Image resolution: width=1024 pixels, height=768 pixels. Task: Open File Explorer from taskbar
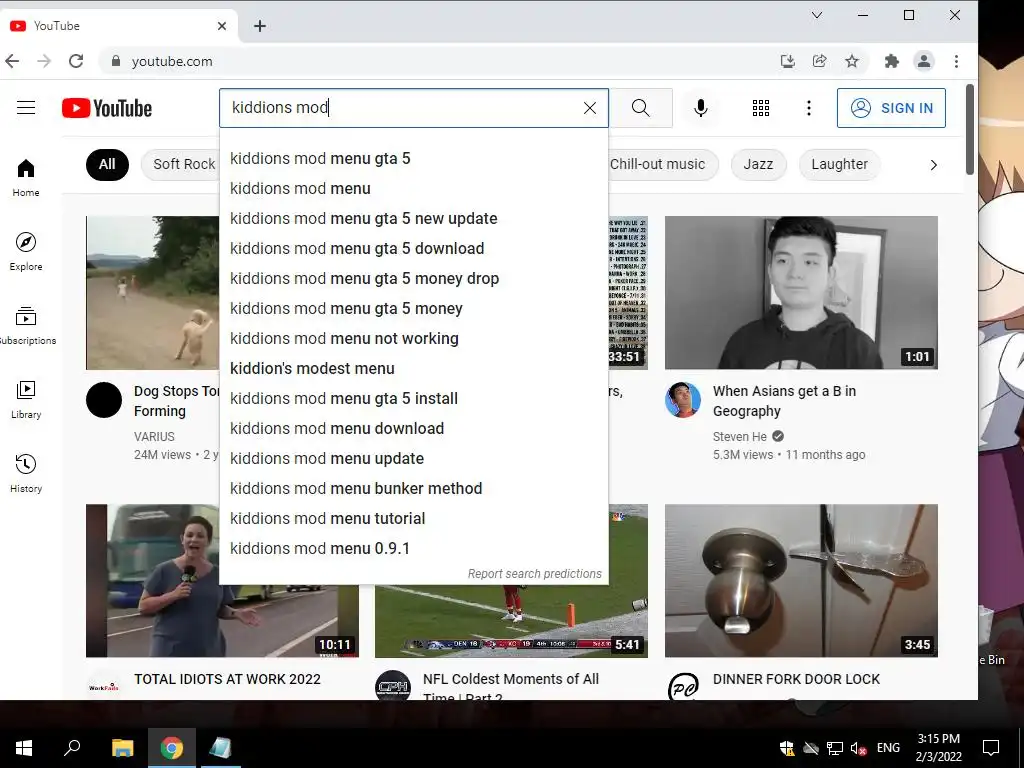pyautogui.click(x=122, y=748)
